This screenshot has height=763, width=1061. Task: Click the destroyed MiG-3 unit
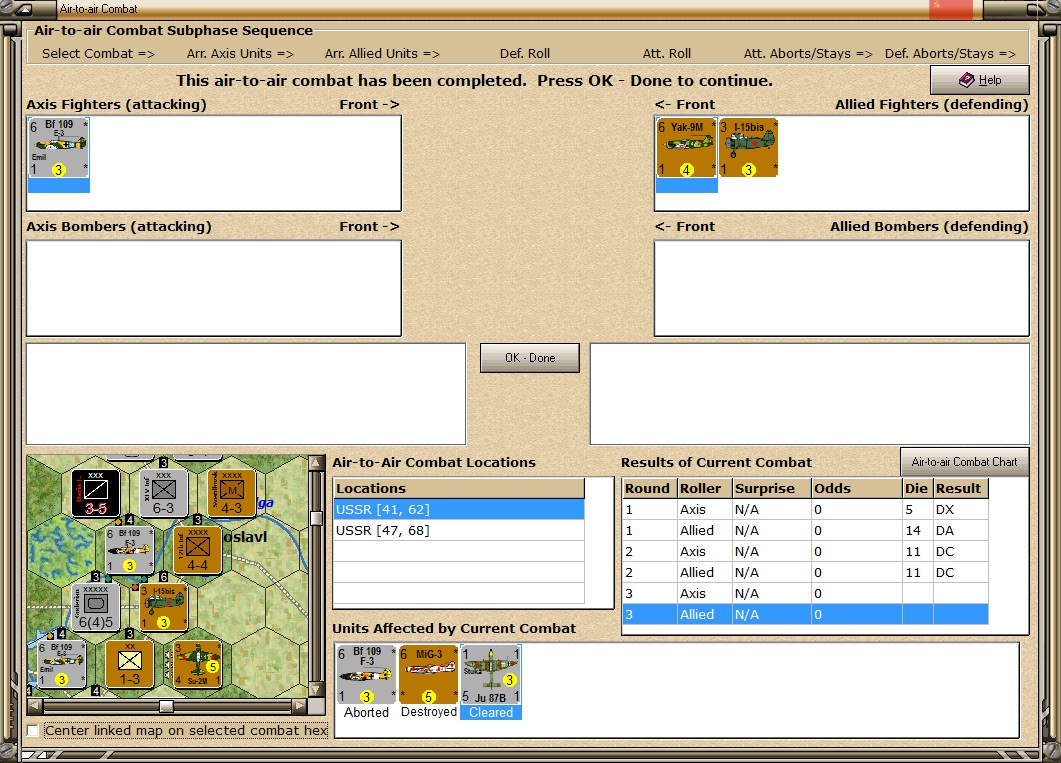428,674
